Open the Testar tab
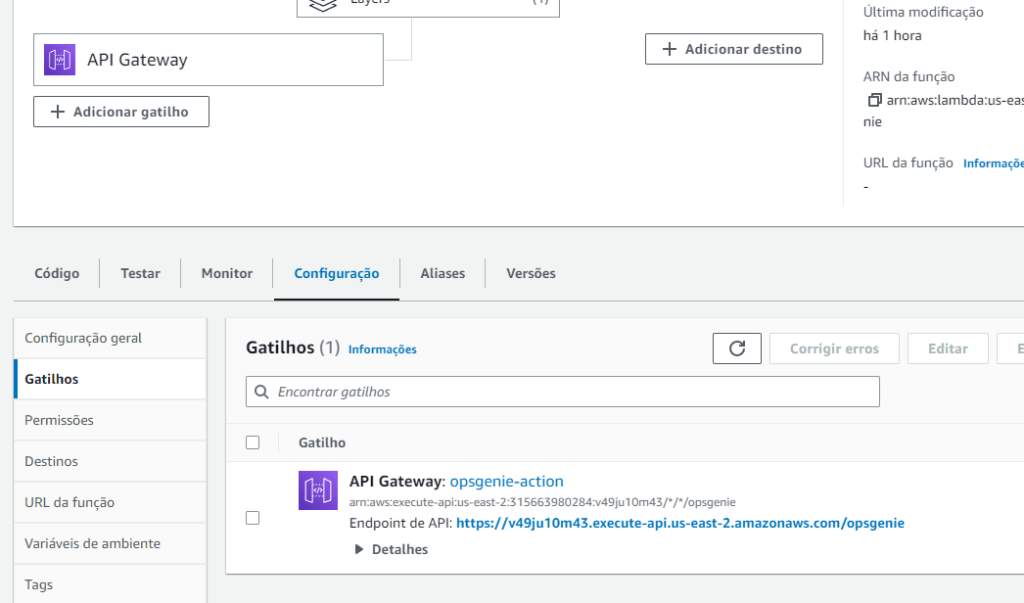Screen dimensions: 1024x603 (x=140, y=273)
